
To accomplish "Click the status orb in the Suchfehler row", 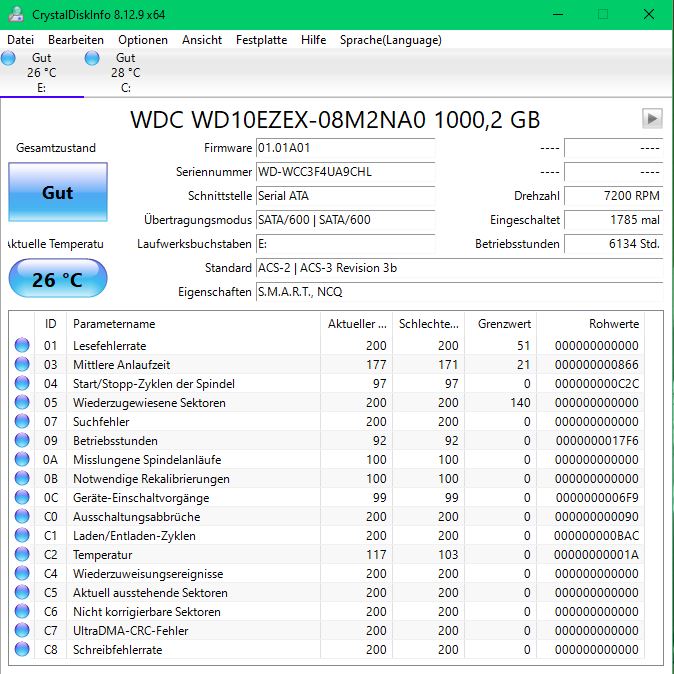I will click(x=22, y=421).
